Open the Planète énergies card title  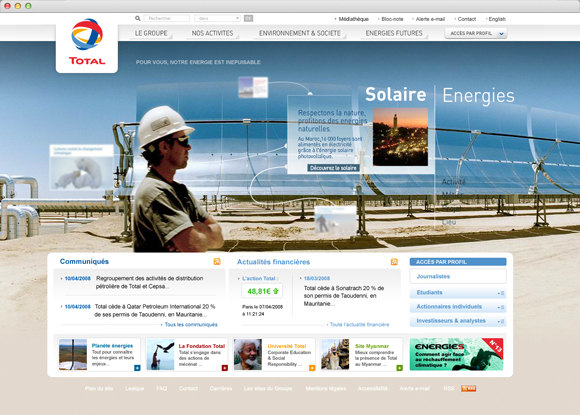coord(112,346)
